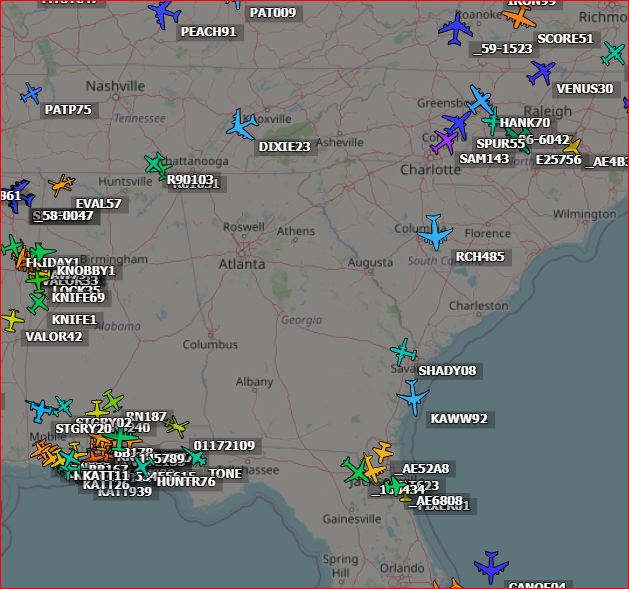The image size is (629, 589).
Task: Select the KNIFE1 callsign label
Action: 74,320
